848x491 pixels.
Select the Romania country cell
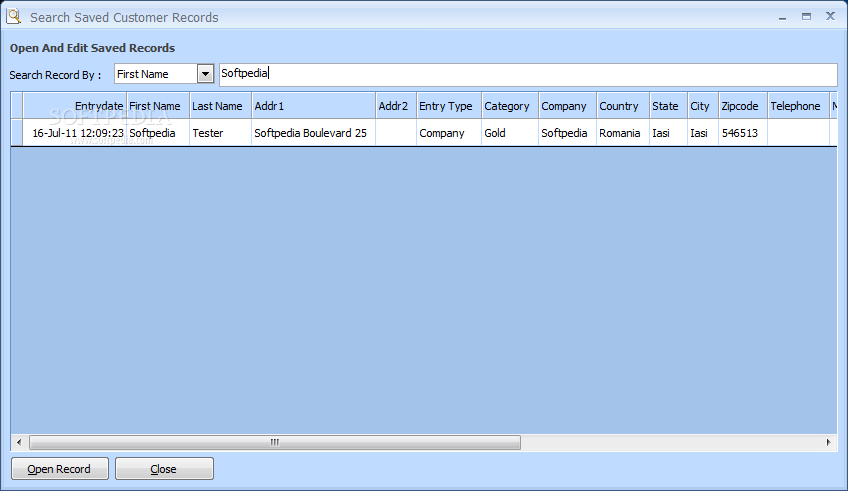pyautogui.click(x=623, y=133)
